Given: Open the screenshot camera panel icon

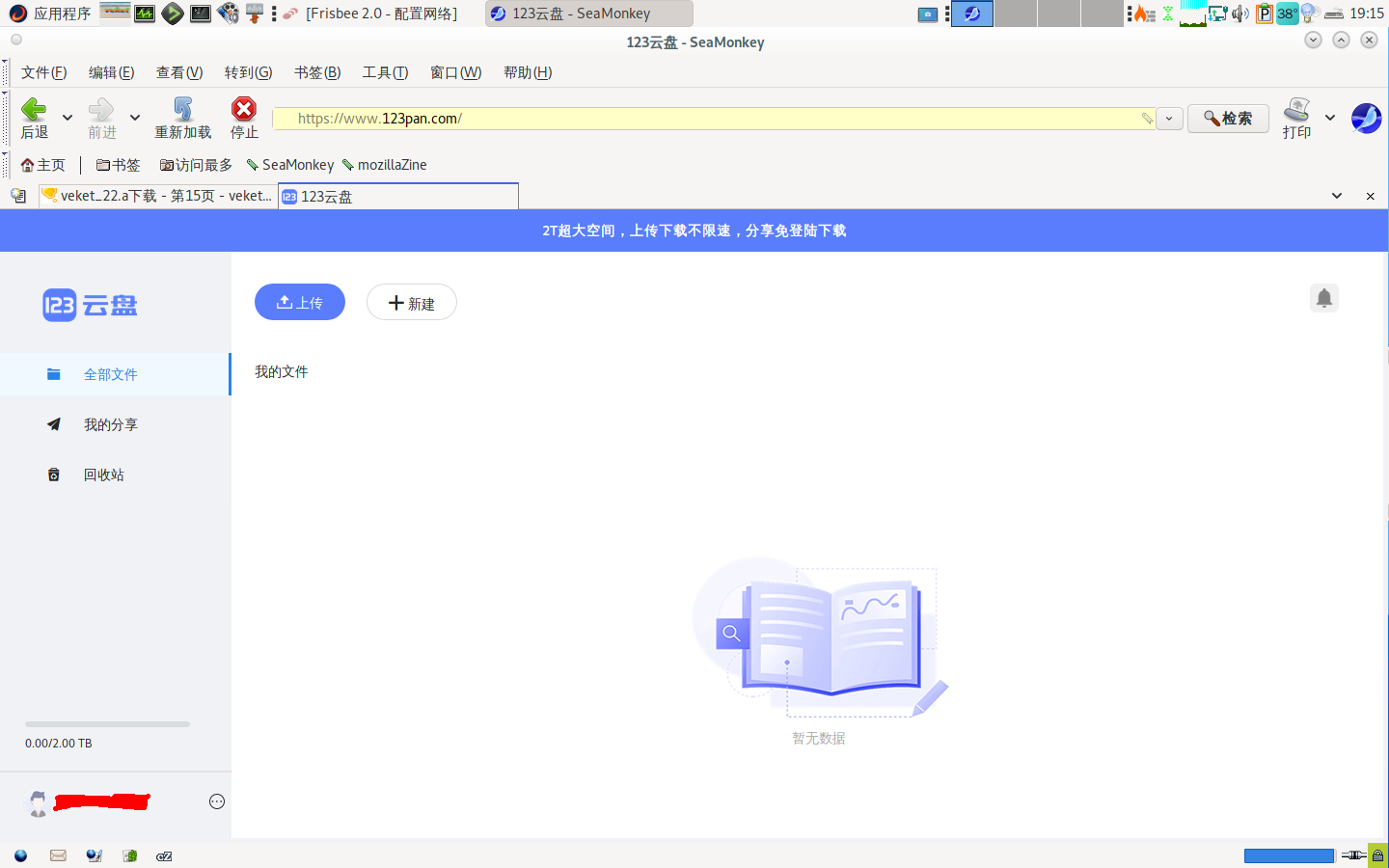Looking at the screenshot, I should pyautogui.click(x=928, y=14).
